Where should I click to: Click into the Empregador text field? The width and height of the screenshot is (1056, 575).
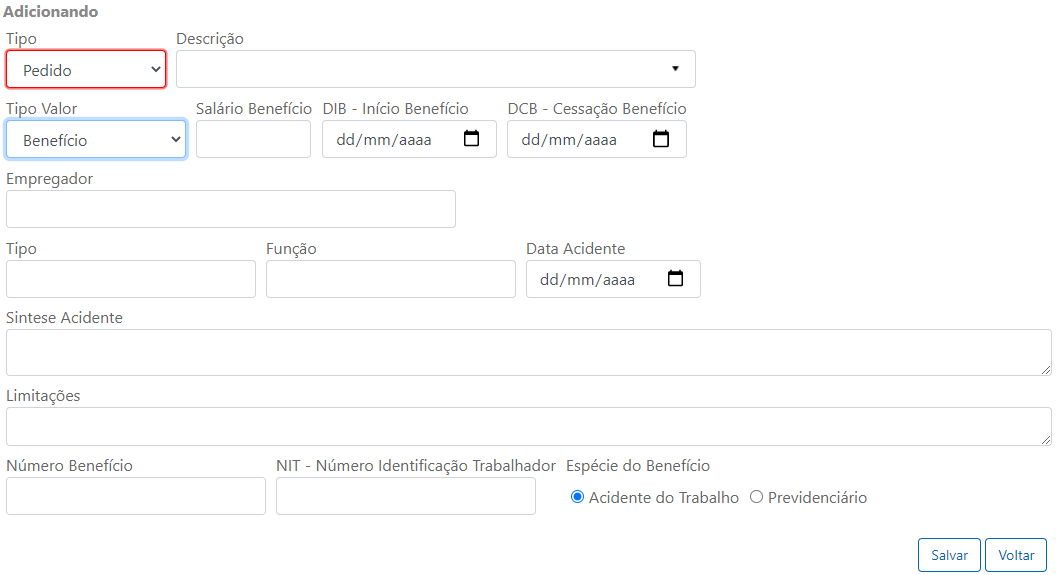pyautogui.click(x=231, y=209)
